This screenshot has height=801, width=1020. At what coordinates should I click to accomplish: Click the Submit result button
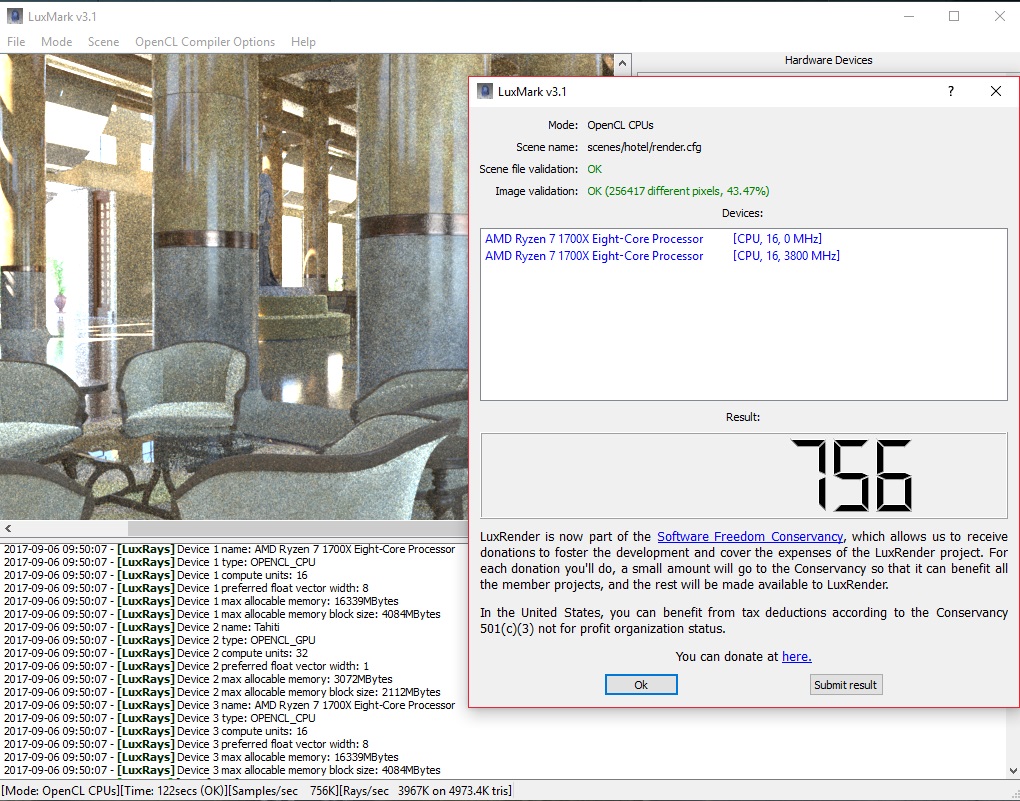(x=845, y=685)
